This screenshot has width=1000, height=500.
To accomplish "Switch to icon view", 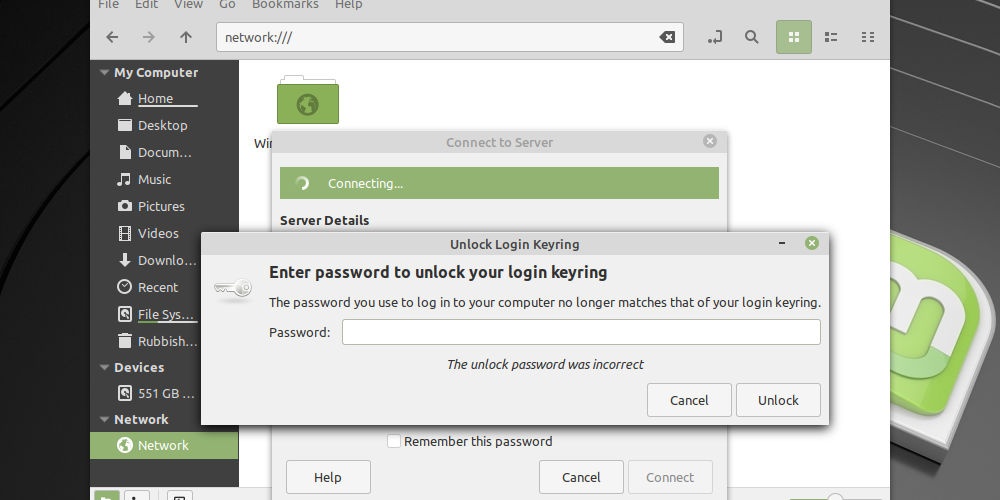I will coord(794,37).
